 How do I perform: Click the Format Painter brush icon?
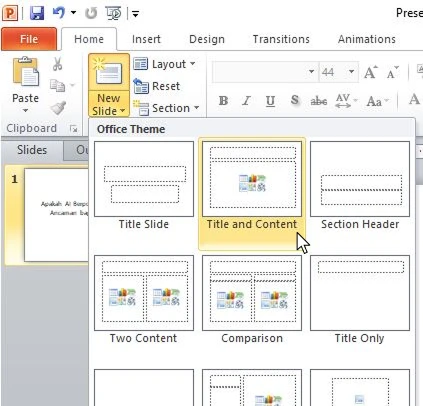coord(58,107)
